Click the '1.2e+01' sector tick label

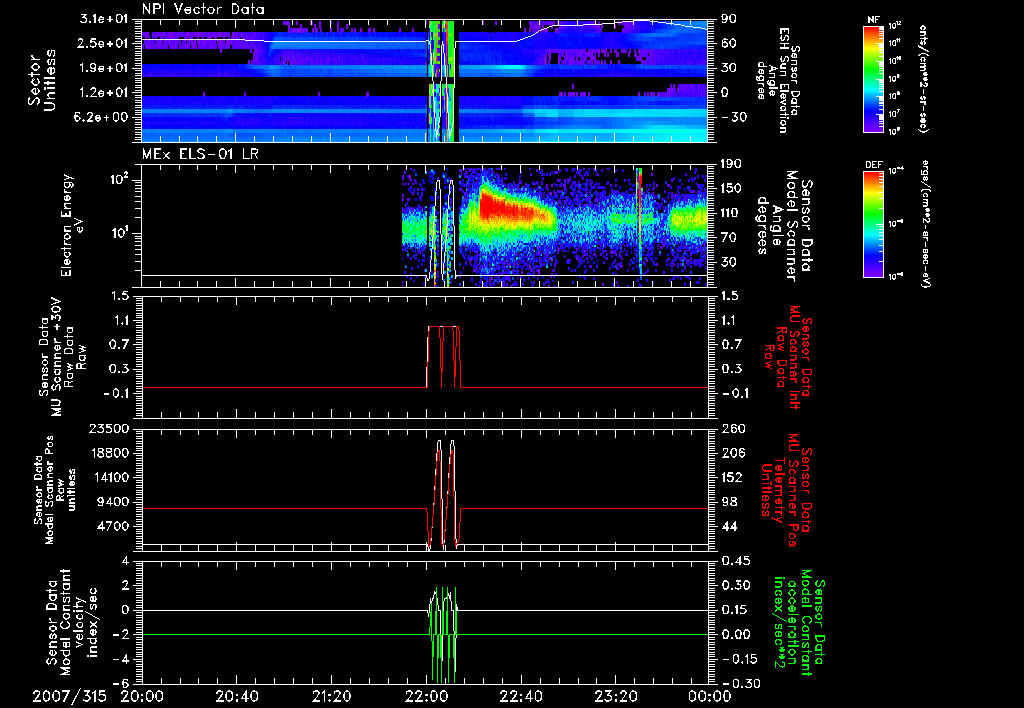(104, 93)
